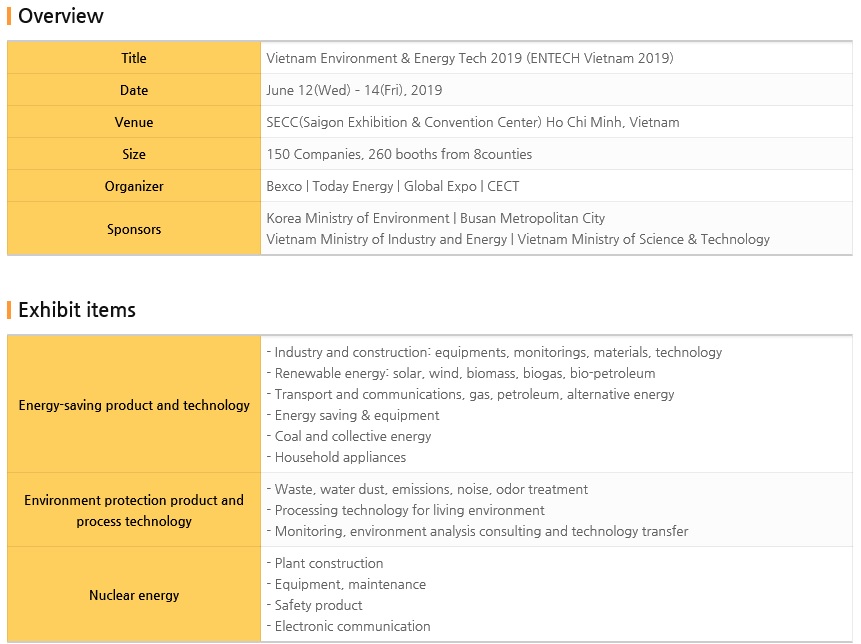Click the Renewable energy list item
The image size is (861, 644).
click(x=464, y=373)
